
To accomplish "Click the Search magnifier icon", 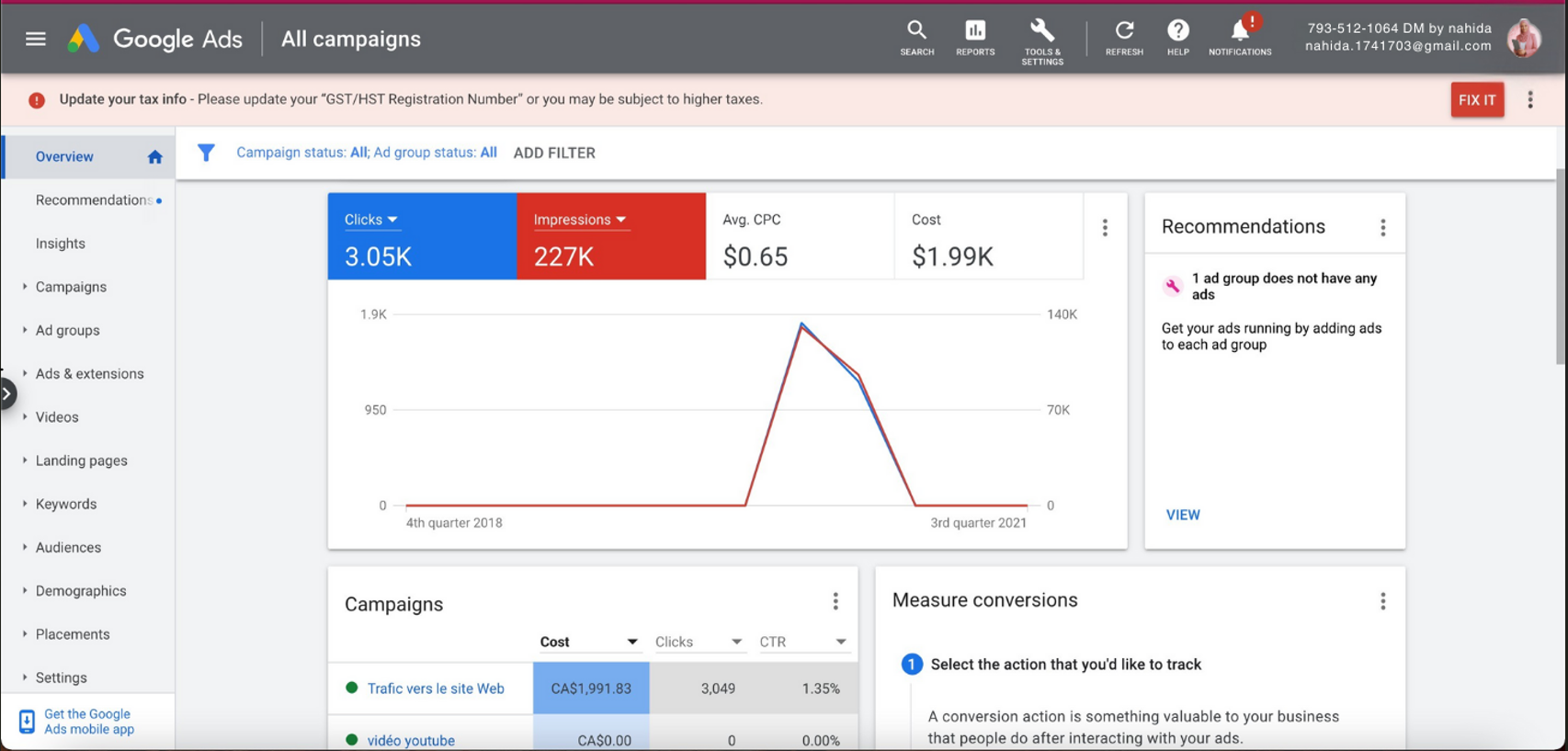I will pyautogui.click(x=916, y=31).
